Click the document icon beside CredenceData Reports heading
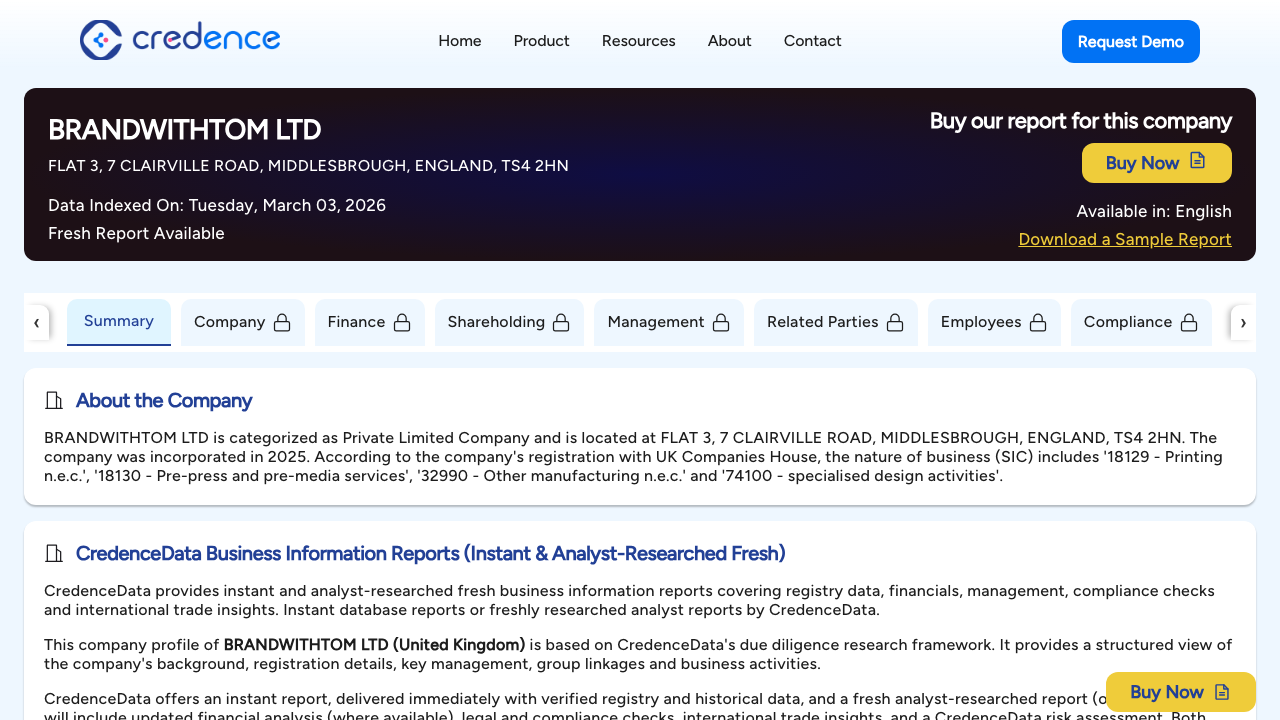1280x720 pixels. tap(54, 553)
